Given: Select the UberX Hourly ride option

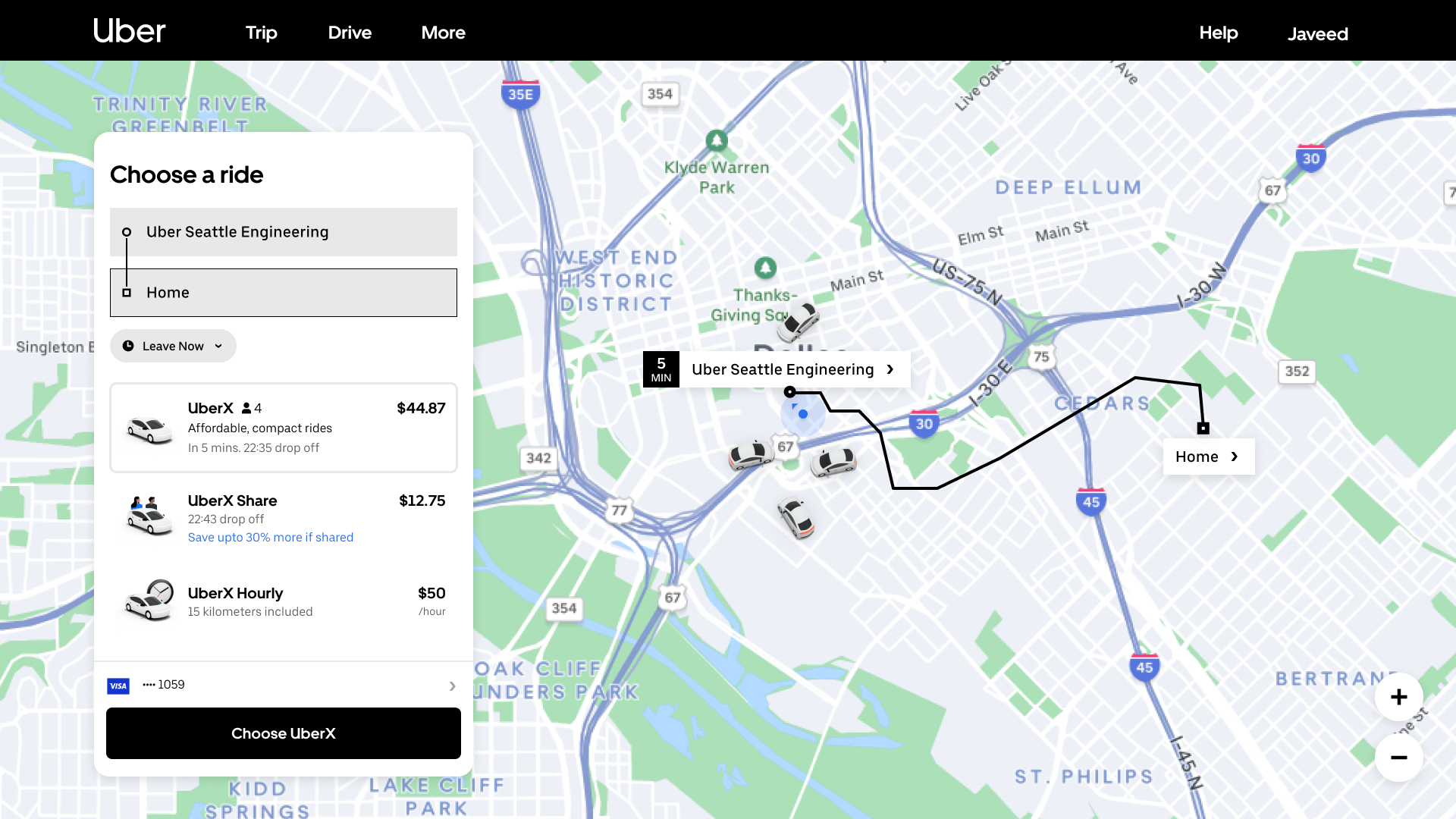Looking at the screenshot, I should (x=284, y=602).
